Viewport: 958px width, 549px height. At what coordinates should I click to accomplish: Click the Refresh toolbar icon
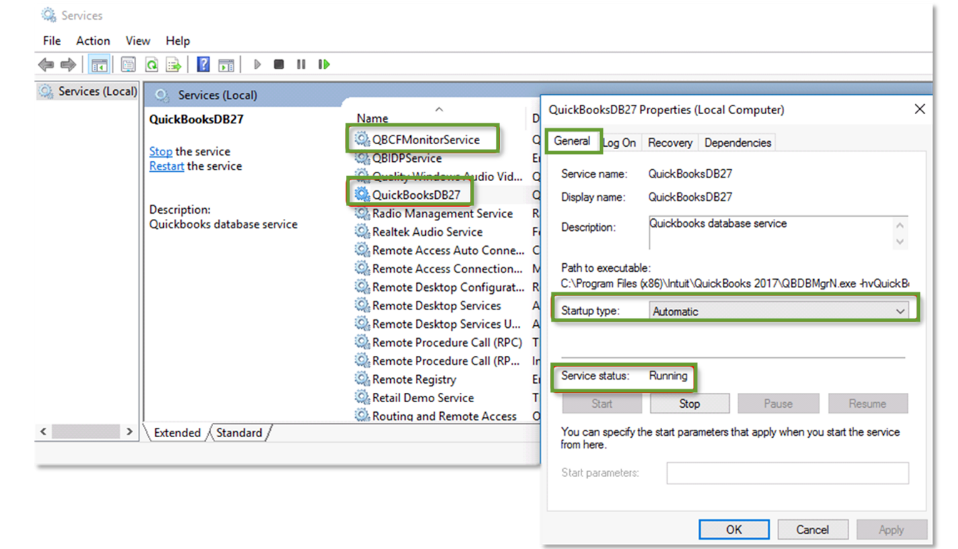tap(151, 64)
